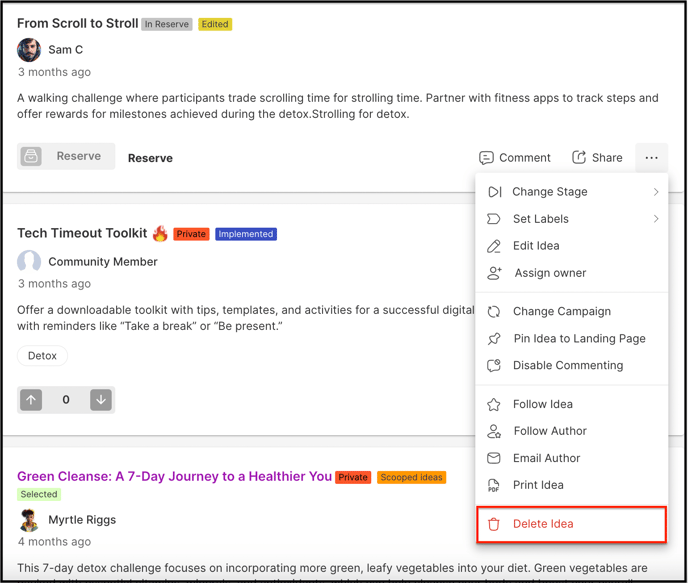
Task: Expand the Set Labels submenu arrow
Action: (656, 219)
